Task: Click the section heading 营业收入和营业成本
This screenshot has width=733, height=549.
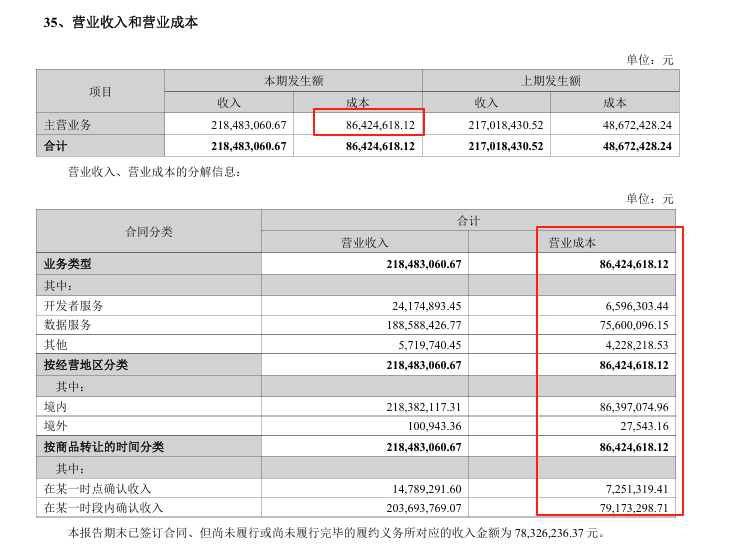Action: point(134,22)
